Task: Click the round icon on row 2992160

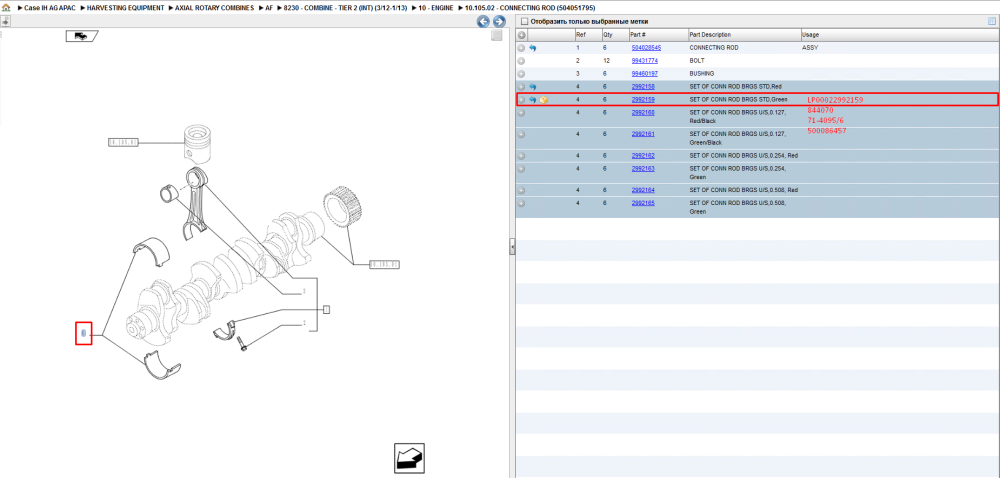Action: click(x=521, y=113)
